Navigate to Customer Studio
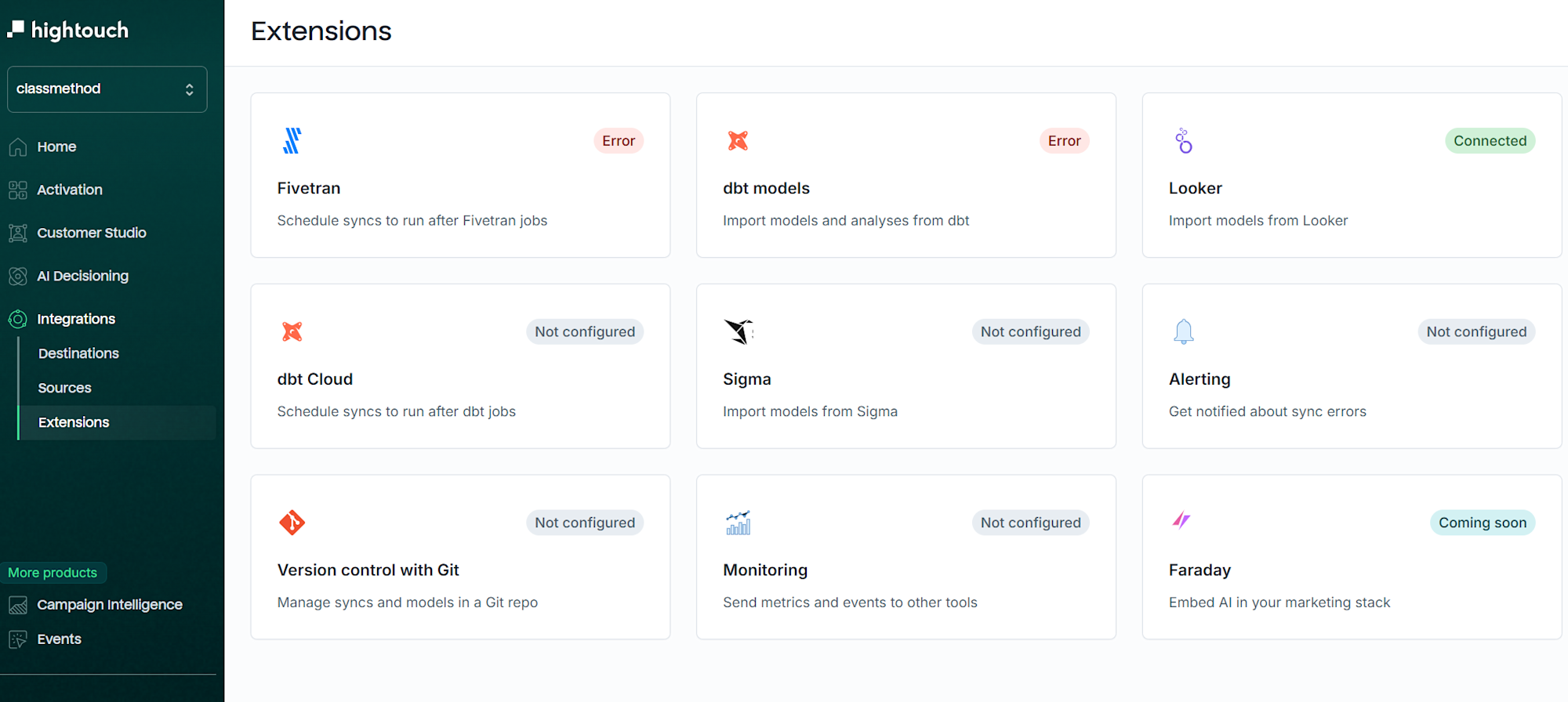This screenshot has height=702, width=1568. [x=92, y=233]
